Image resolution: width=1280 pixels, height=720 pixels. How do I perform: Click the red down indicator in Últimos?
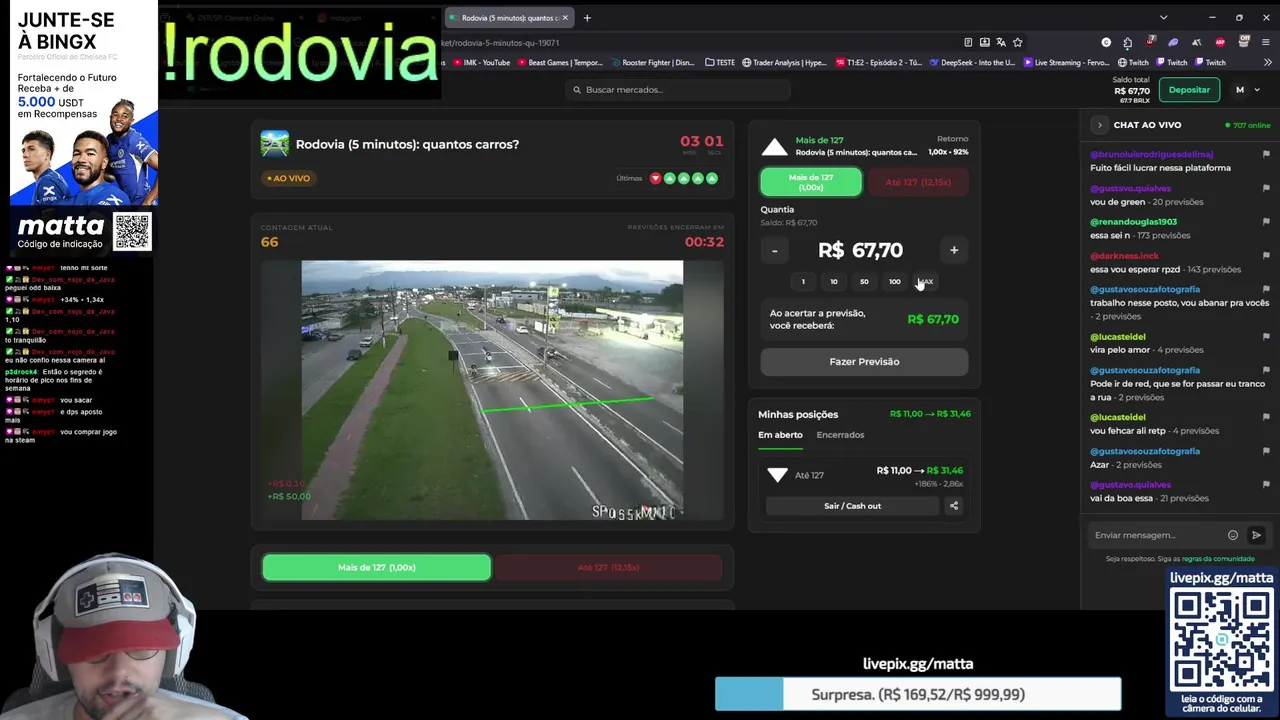[655, 178]
